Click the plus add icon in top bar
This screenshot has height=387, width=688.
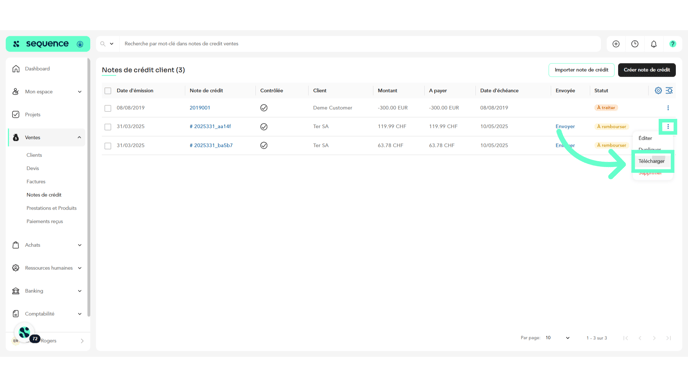(x=616, y=44)
